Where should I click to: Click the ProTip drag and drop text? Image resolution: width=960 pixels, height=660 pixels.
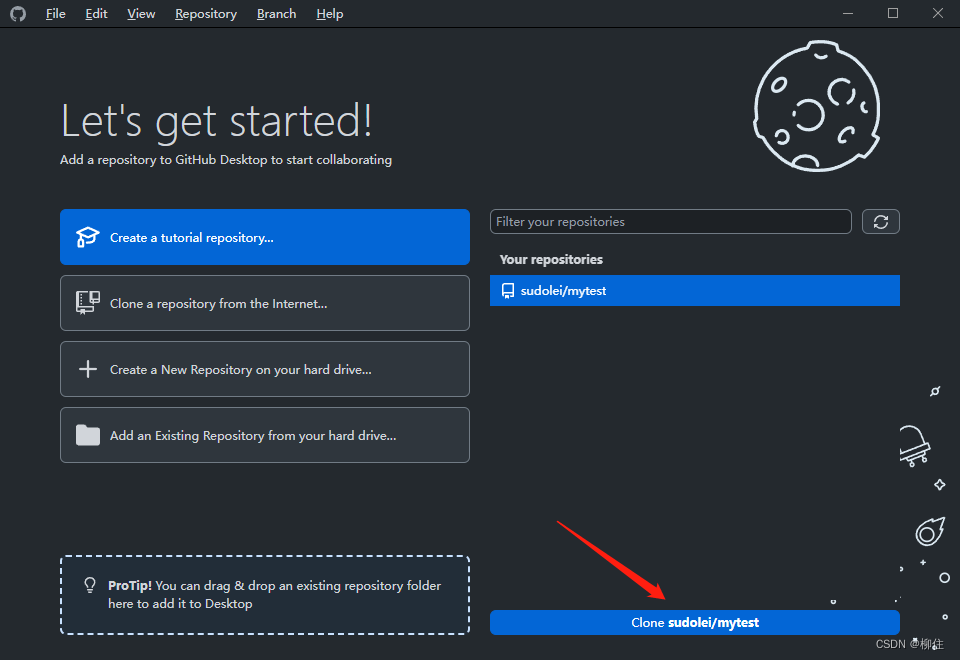[274, 594]
